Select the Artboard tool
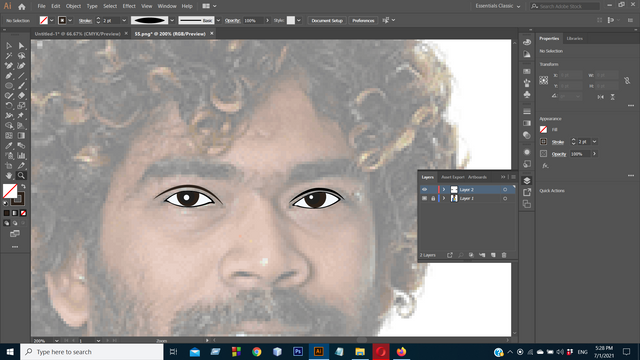640x360 pixels. (x=9, y=166)
